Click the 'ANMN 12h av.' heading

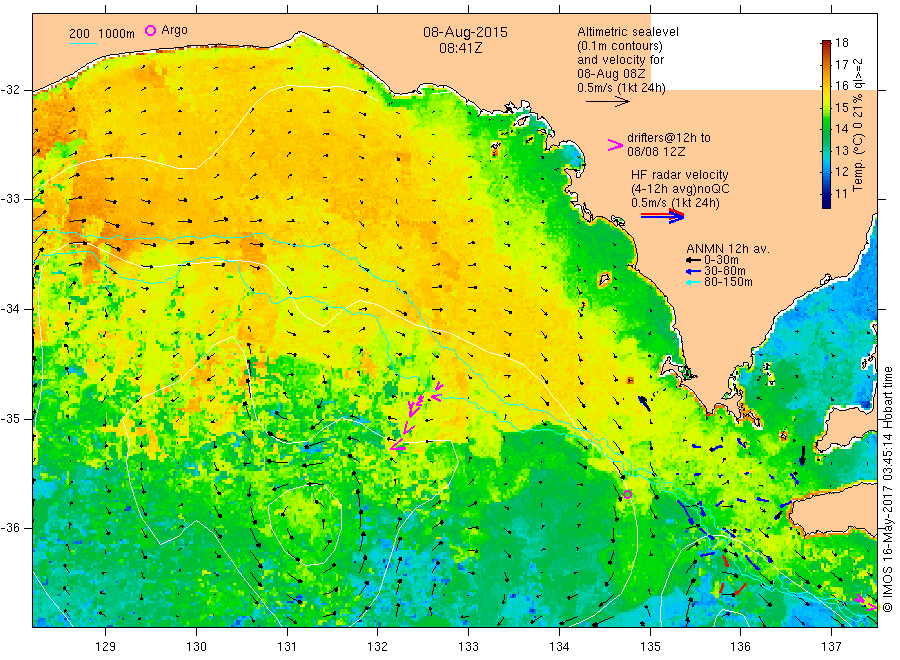click(x=728, y=249)
